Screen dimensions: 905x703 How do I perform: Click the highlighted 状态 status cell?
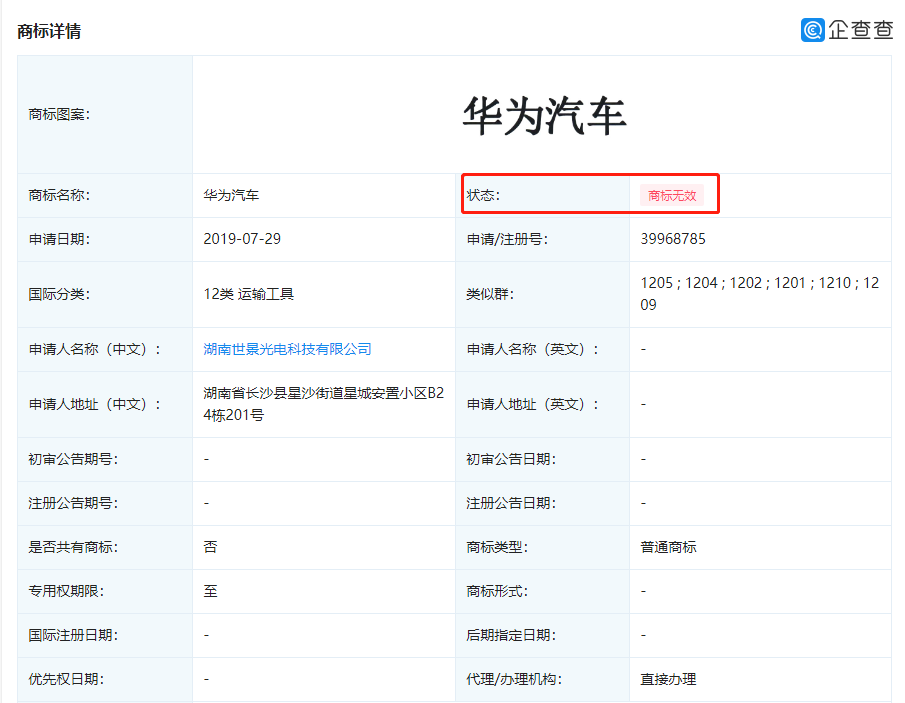click(590, 195)
